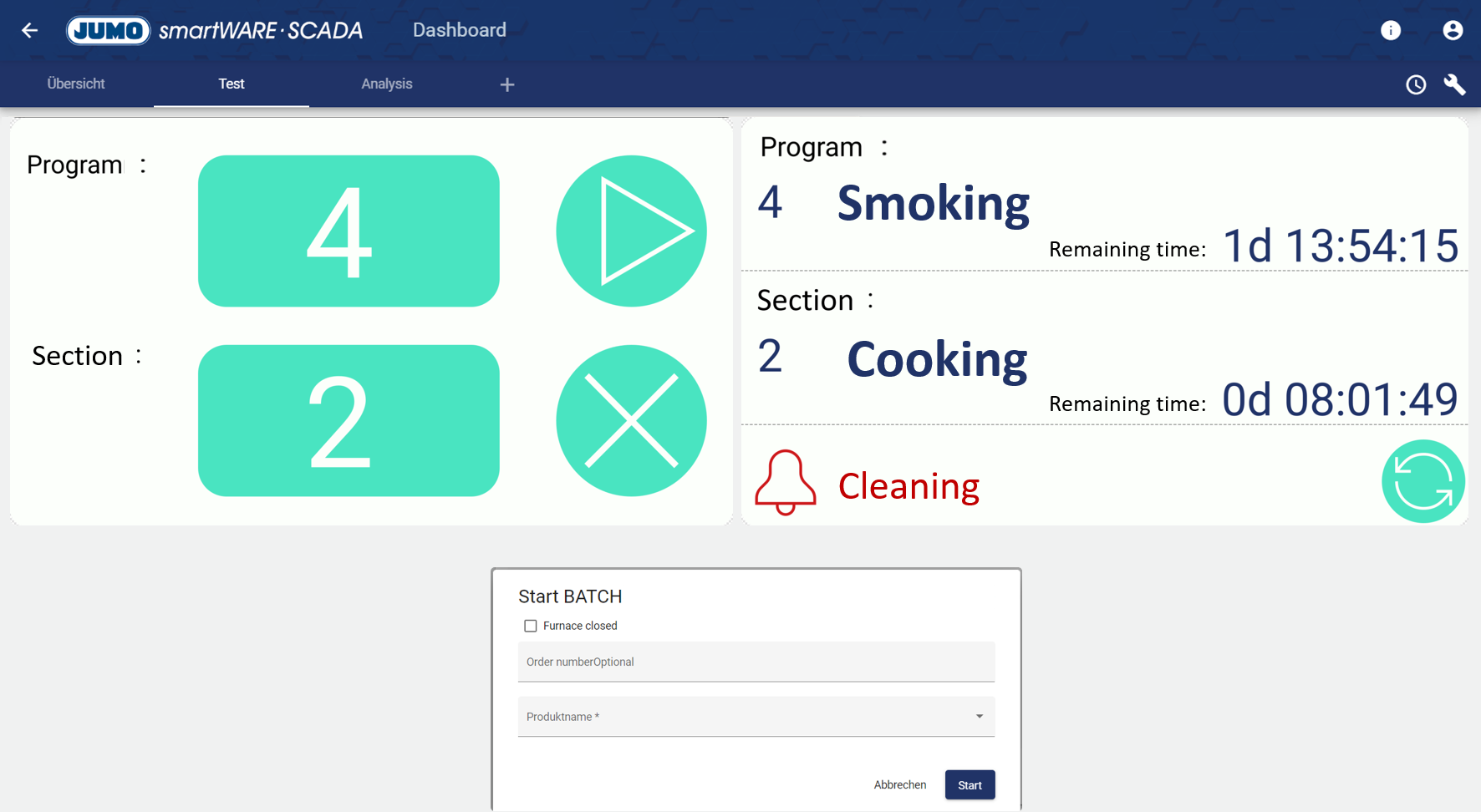Switch to the Analysis tab
The width and height of the screenshot is (1481, 812).
386,84
